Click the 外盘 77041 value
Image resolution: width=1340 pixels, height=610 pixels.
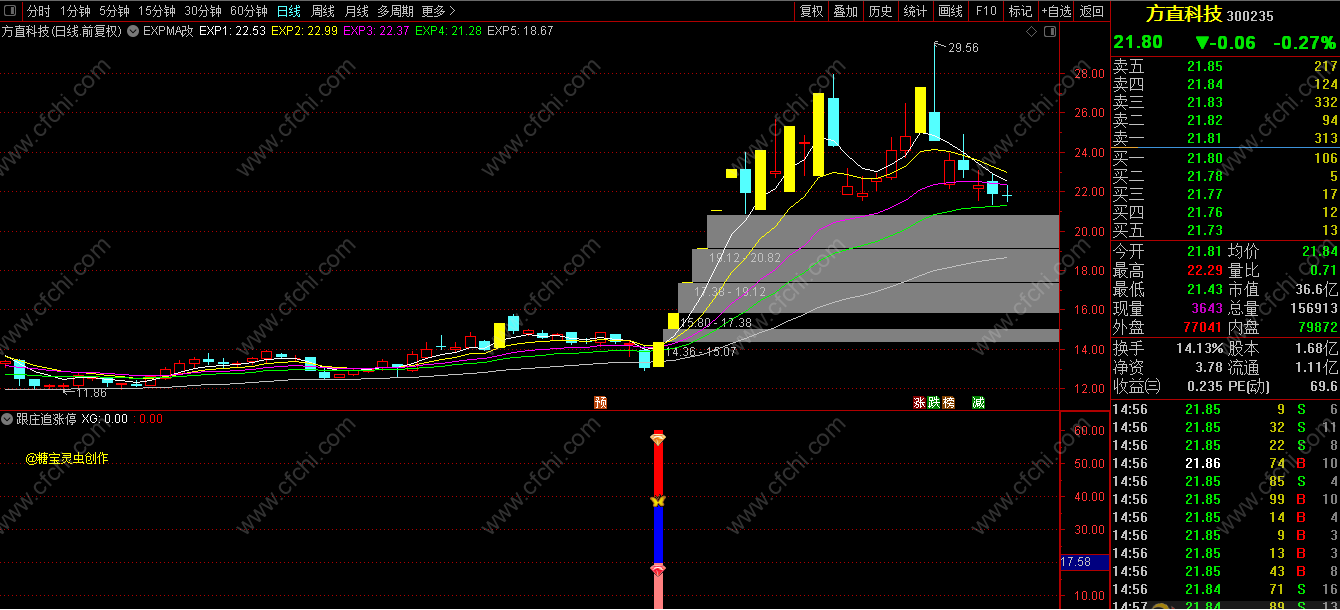[x=1203, y=327]
